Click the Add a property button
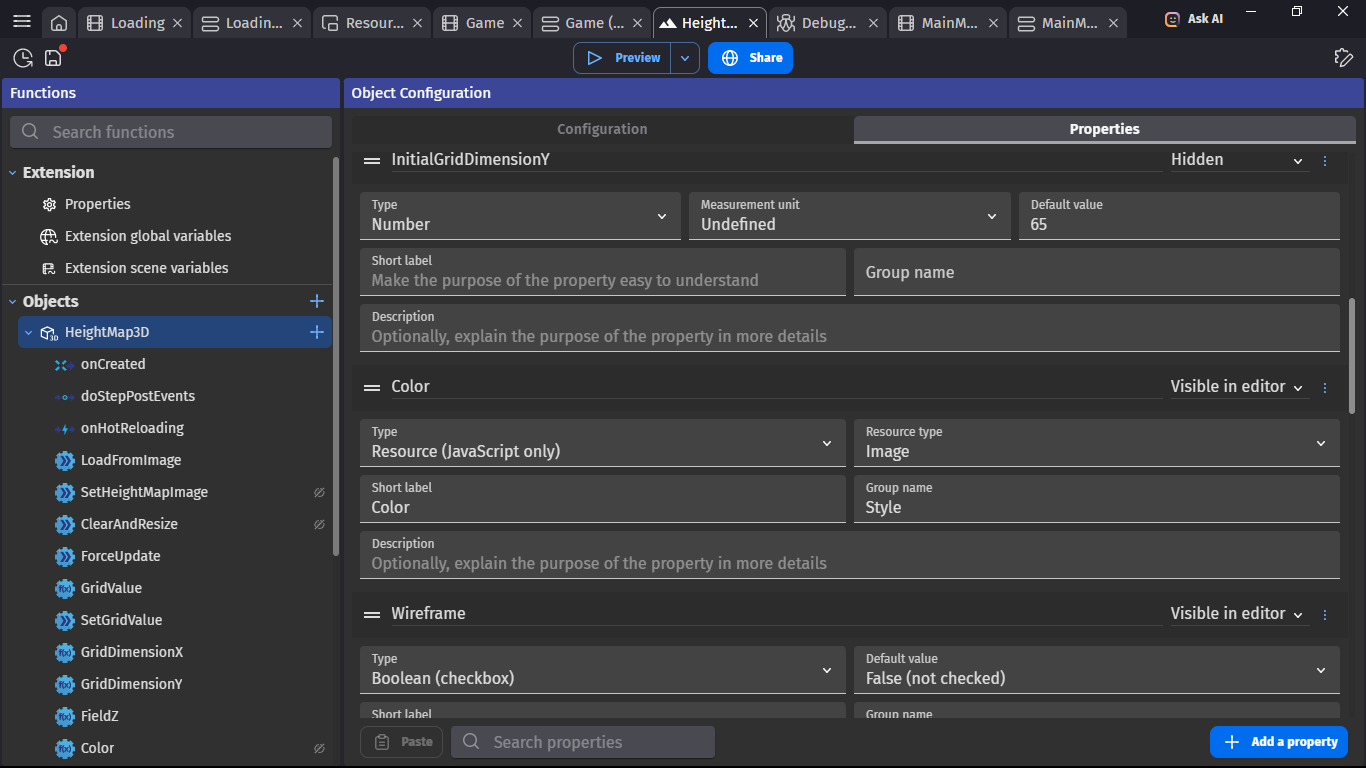The image size is (1366, 768). point(1279,742)
